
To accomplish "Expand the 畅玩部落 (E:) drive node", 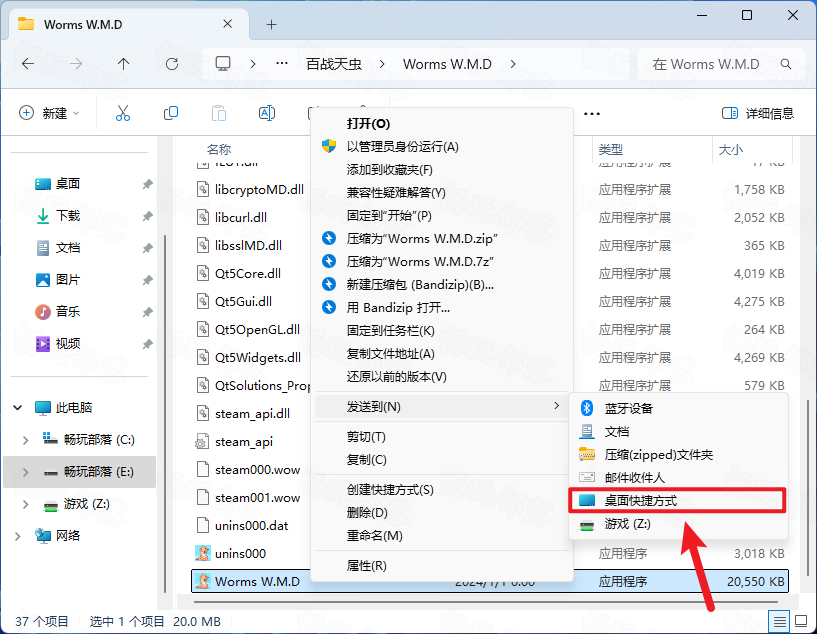I will tap(26, 472).
